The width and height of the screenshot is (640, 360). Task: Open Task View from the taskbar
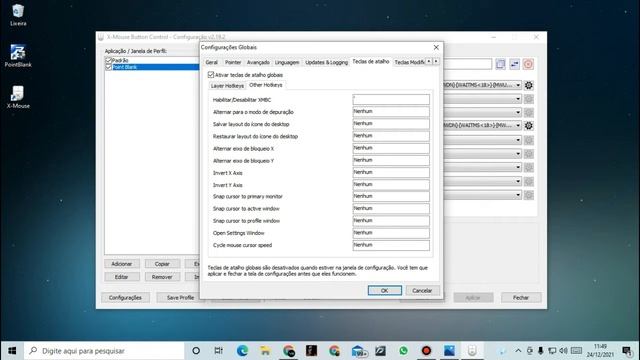(219, 351)
